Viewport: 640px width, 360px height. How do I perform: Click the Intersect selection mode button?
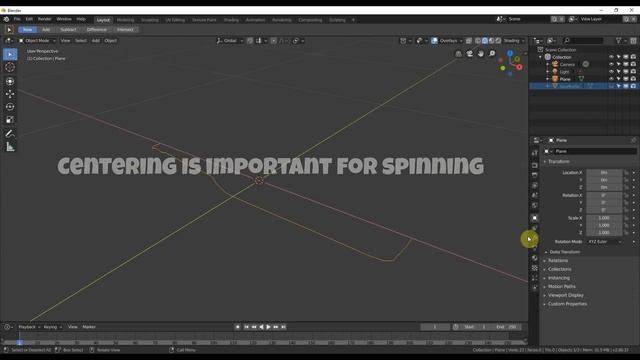pos(125,30)
